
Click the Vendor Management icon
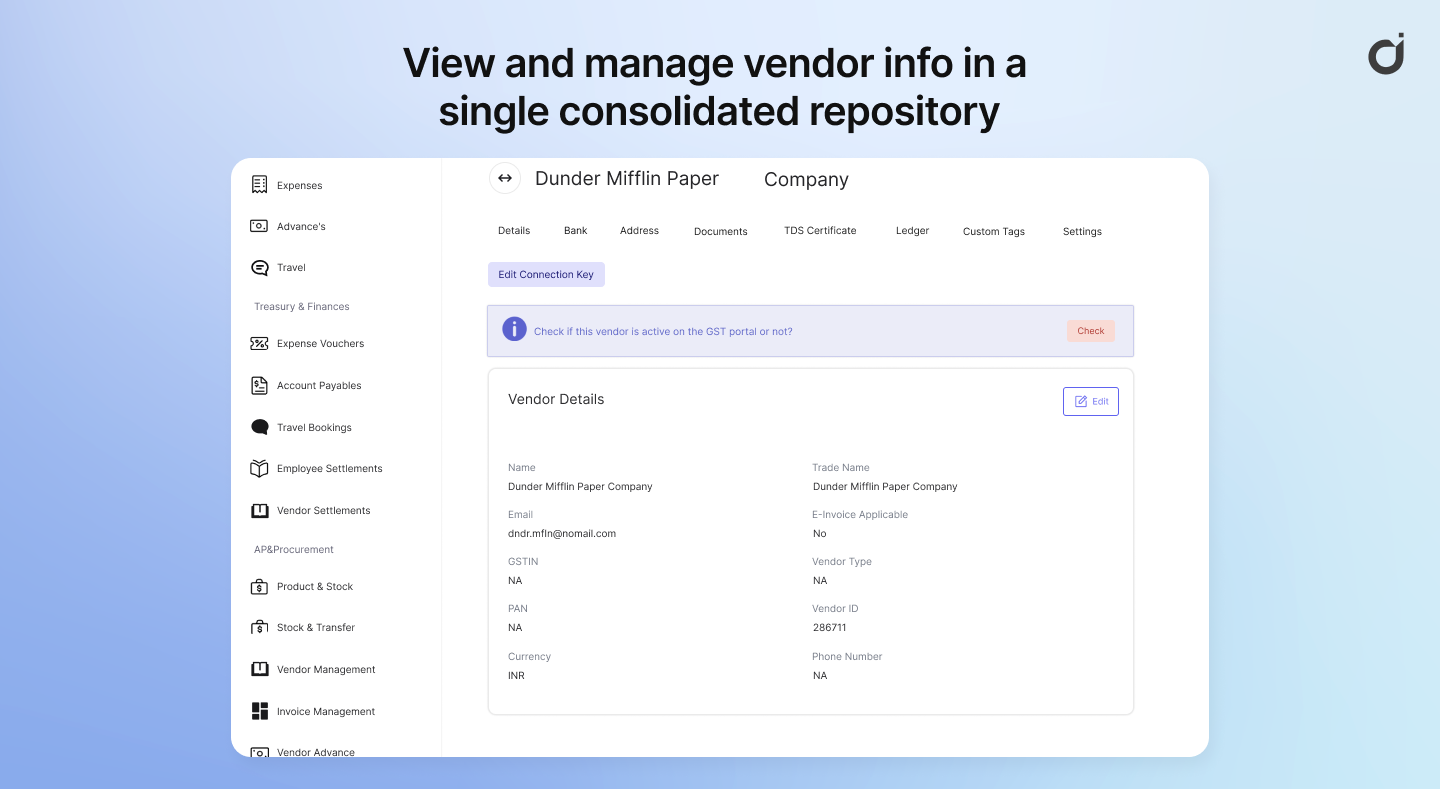point(260,669)
